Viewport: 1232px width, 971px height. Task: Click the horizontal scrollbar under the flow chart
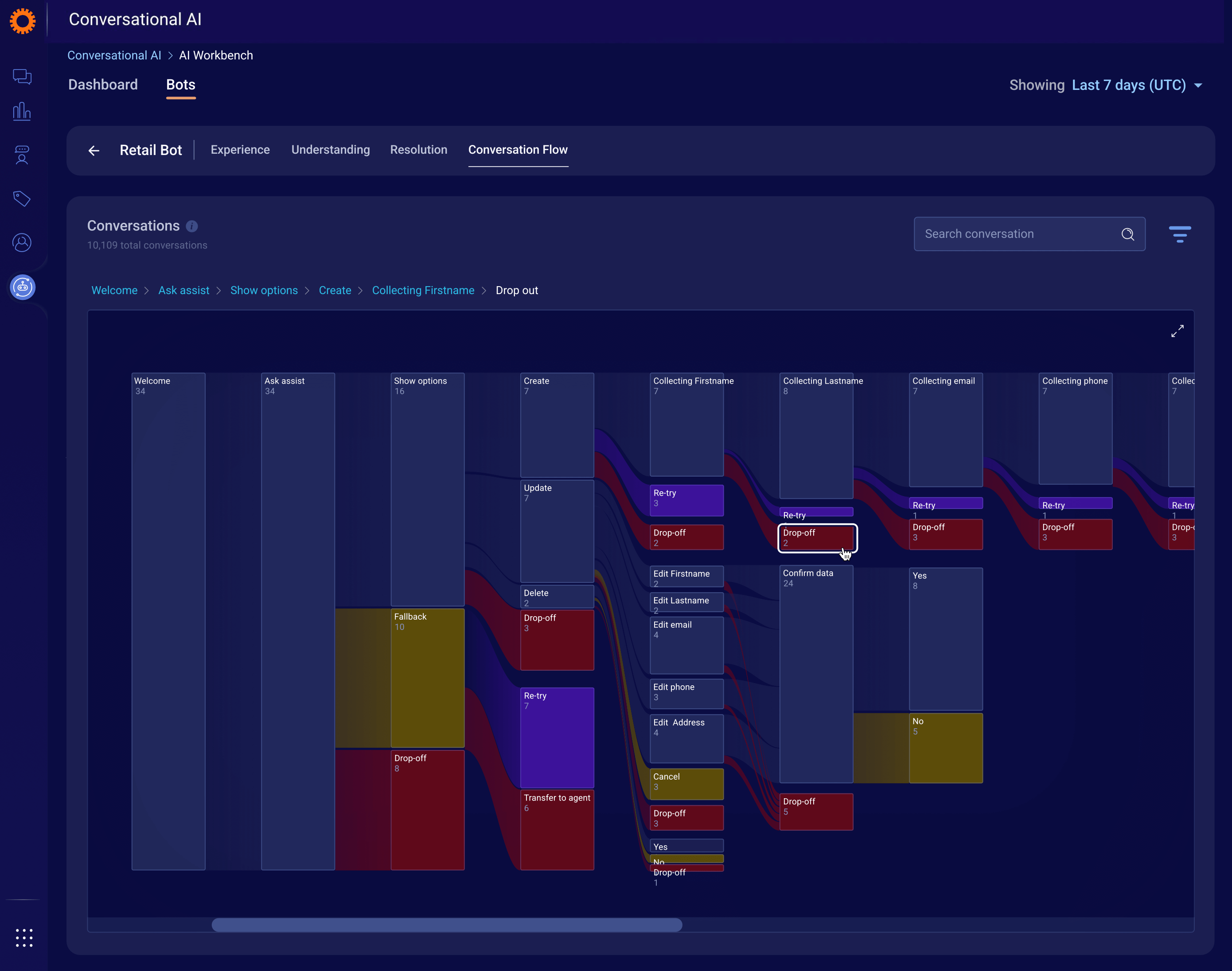coord(447,925)
